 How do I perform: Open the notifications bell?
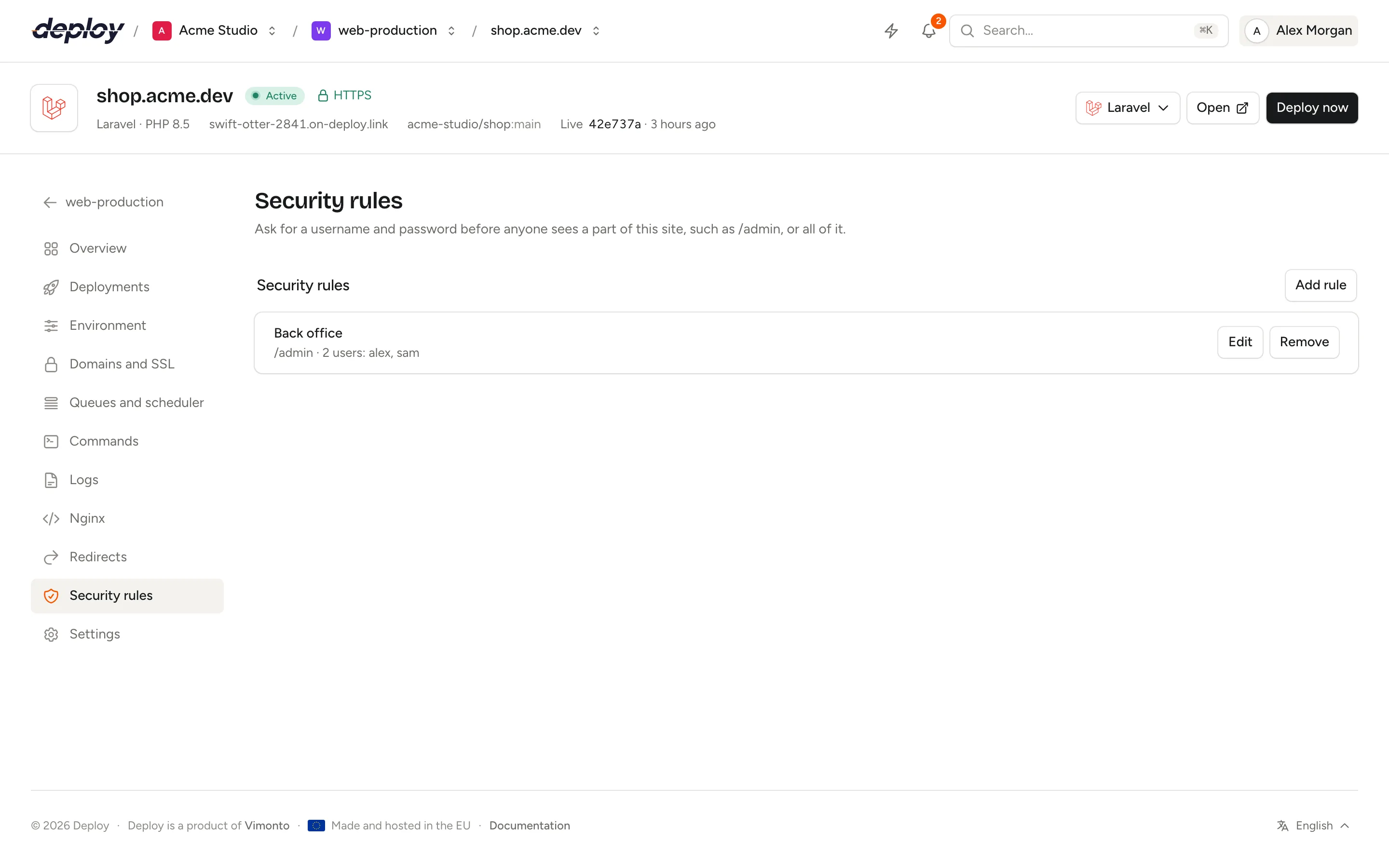pos(929,30)
